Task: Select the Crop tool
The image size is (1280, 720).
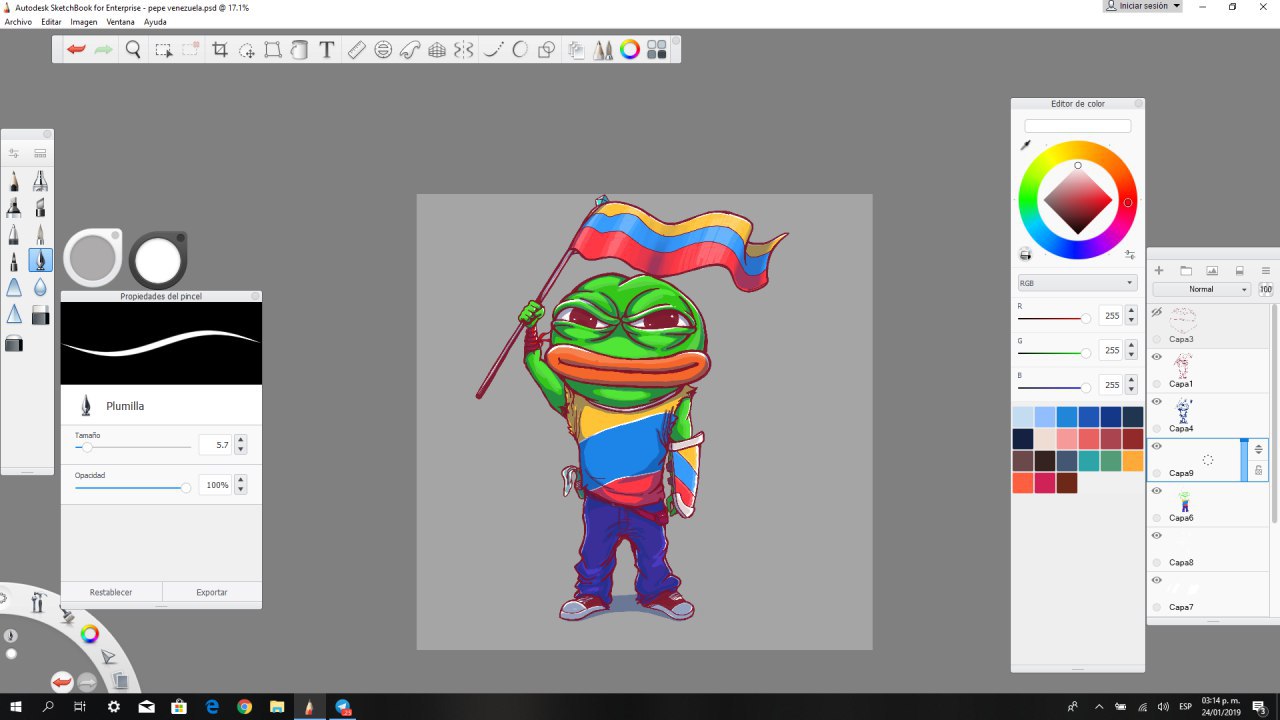Action: click(x=220, y=49)
